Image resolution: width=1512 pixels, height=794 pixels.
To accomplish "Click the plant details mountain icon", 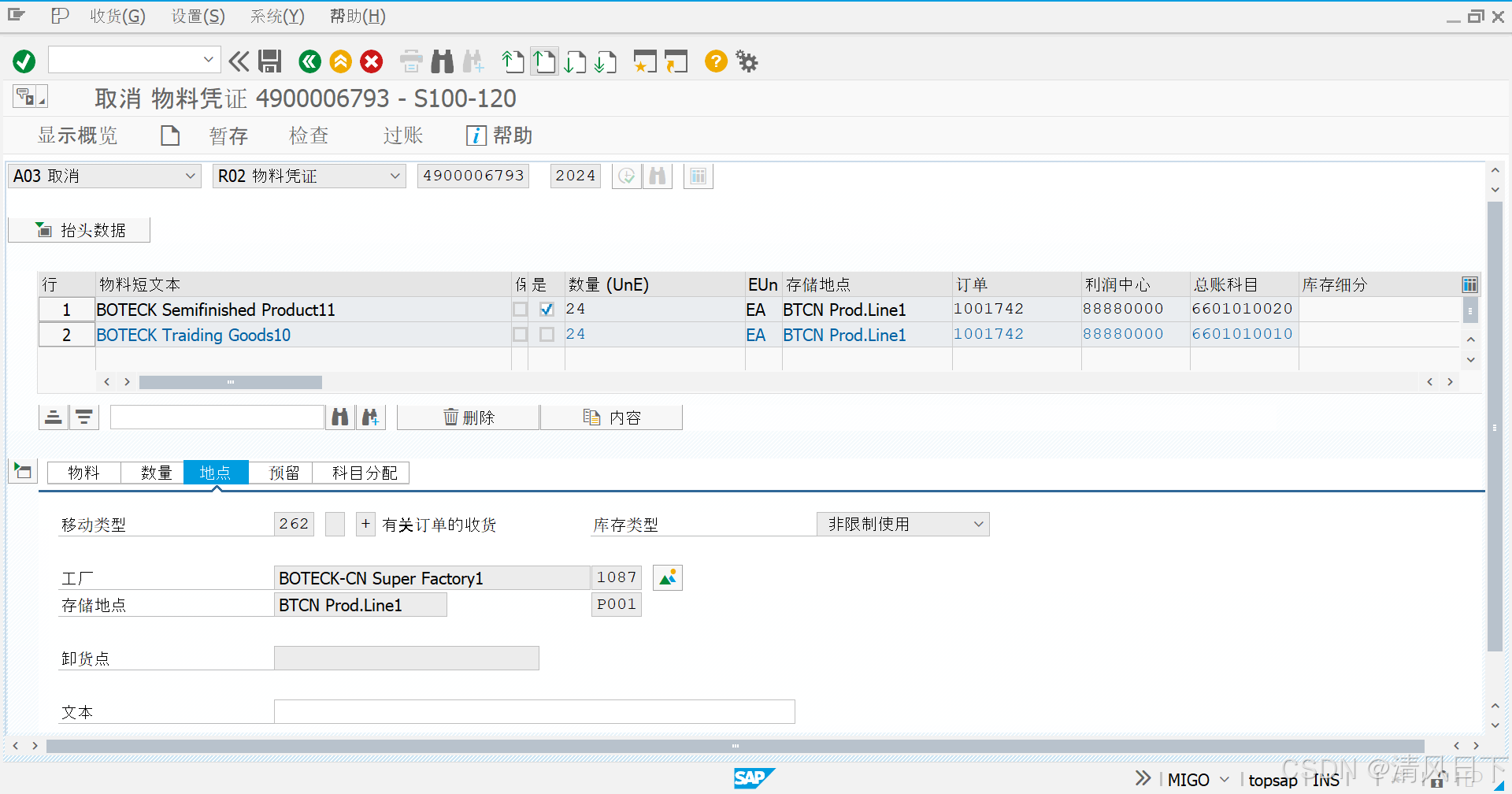I will 668,577.
